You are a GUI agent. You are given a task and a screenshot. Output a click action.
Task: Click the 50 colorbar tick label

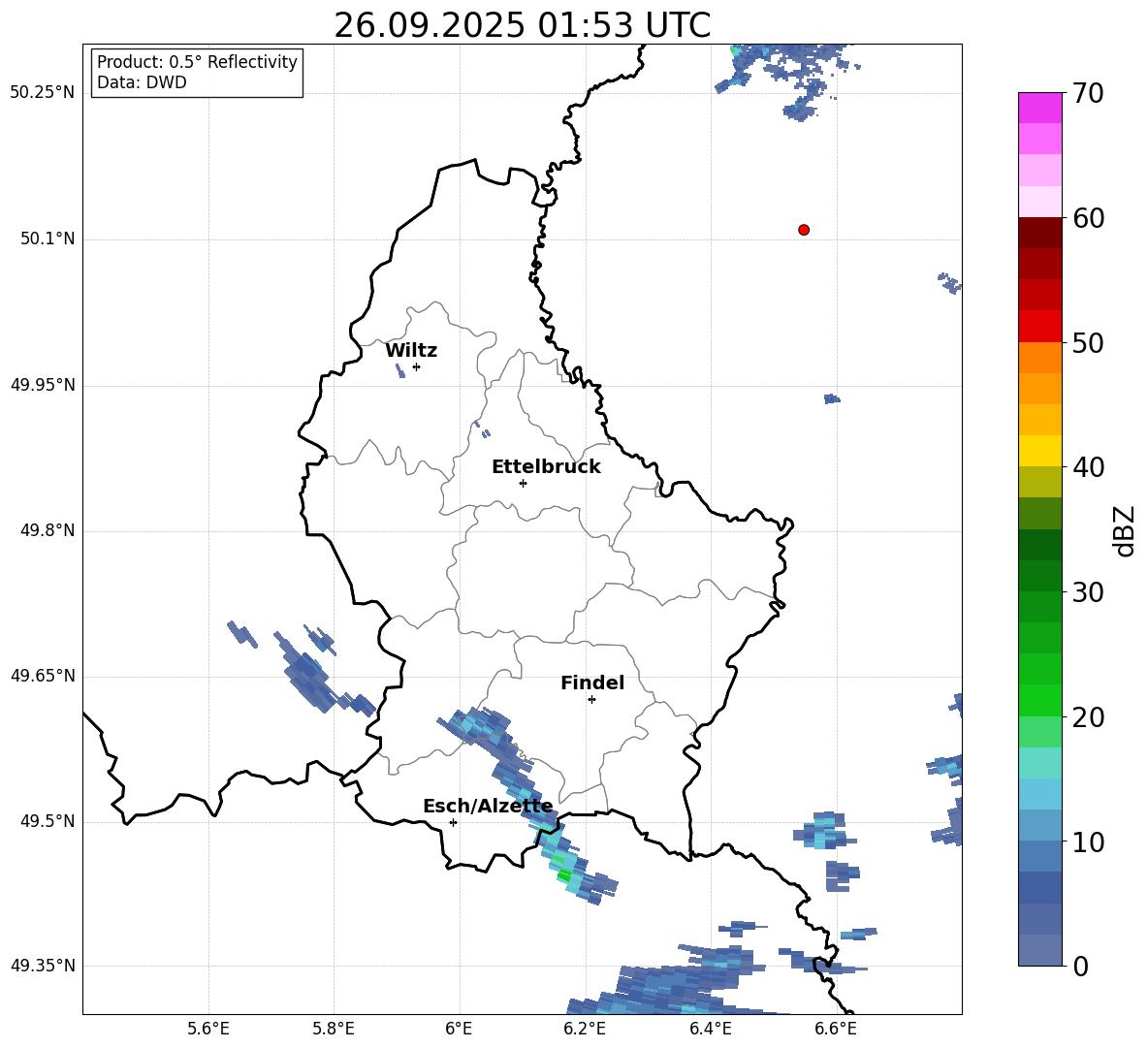click(1088, 342)
